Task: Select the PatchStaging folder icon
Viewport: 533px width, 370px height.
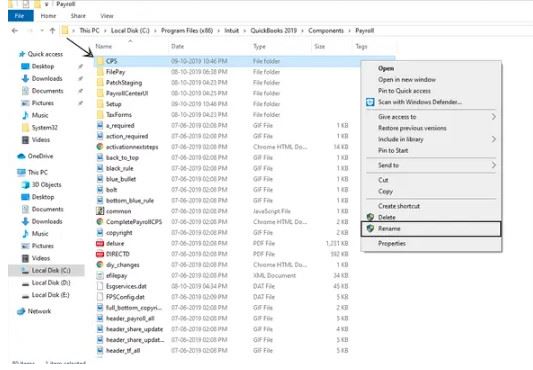Action: coord(100,83)
